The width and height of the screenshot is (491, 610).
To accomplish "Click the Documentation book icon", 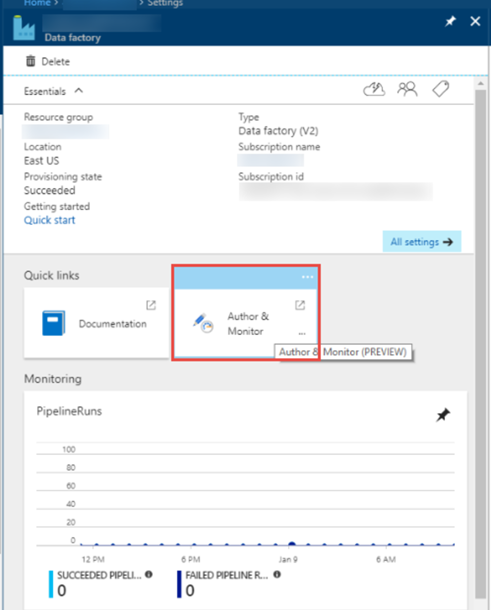I will click(53, 323).
